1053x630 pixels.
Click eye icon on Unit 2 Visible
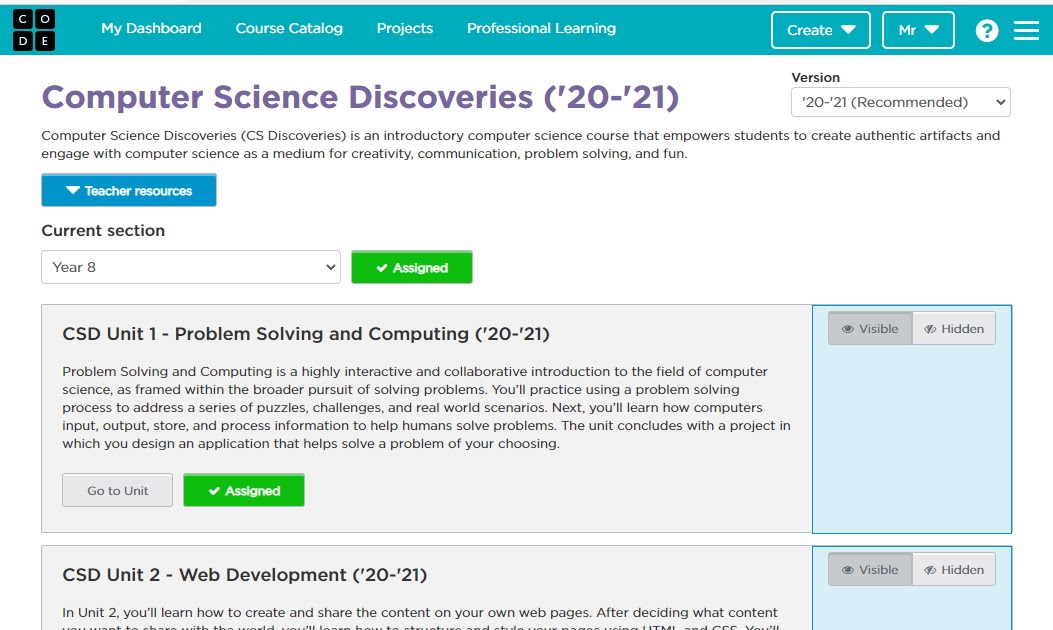tap(847, 570)
